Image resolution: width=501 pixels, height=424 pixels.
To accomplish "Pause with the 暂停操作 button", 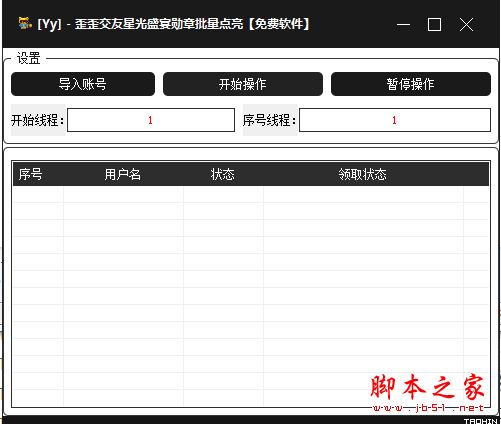I will (411, 84).
